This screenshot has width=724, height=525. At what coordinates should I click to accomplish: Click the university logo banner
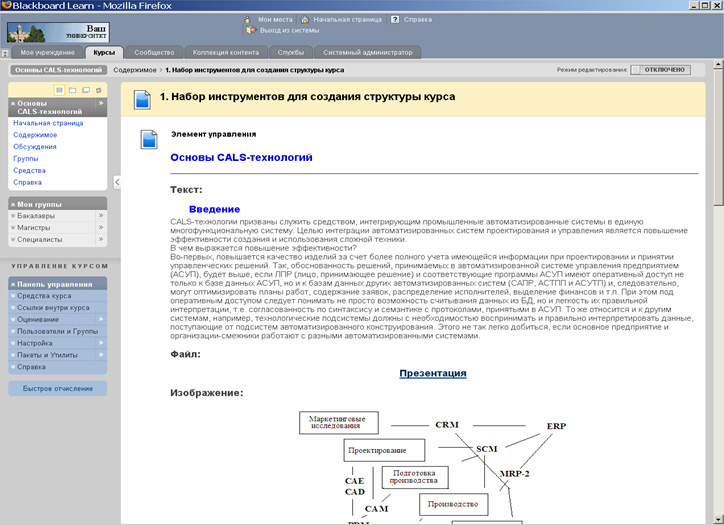[58, 32]
